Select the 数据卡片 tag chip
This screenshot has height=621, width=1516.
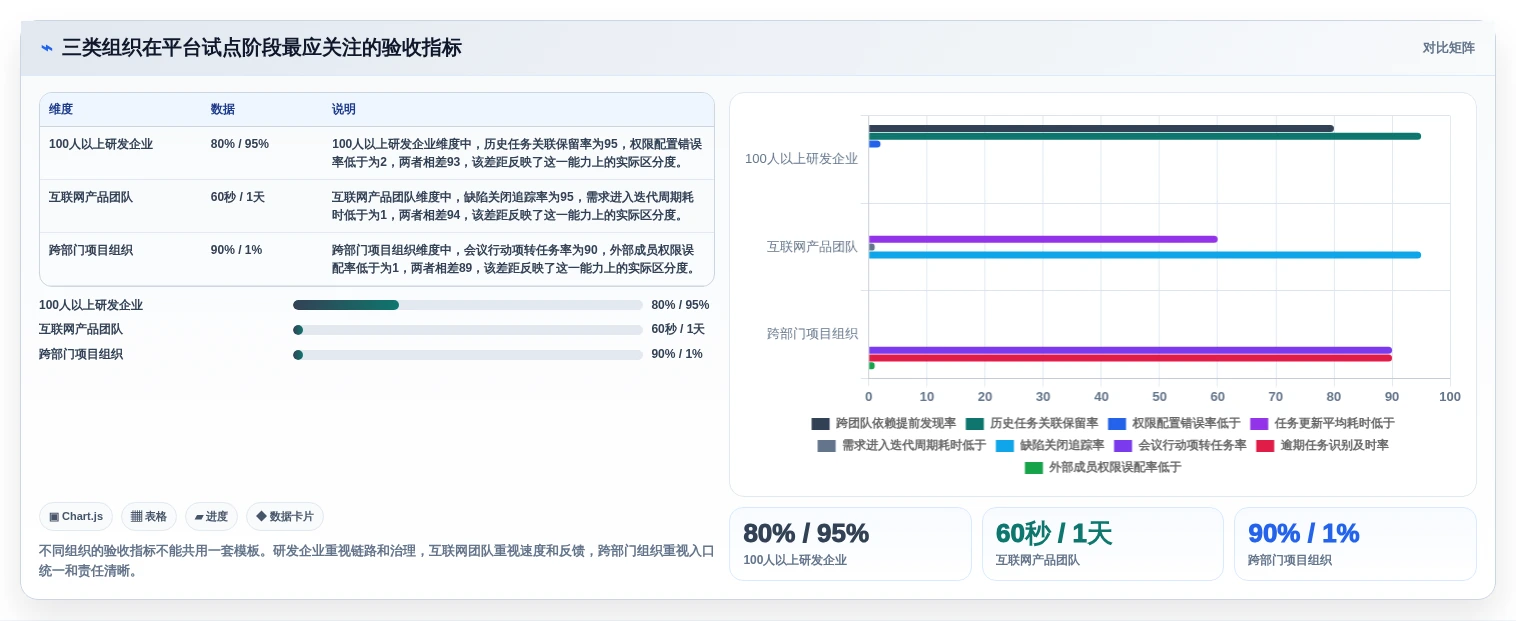[x=285, y=516]
